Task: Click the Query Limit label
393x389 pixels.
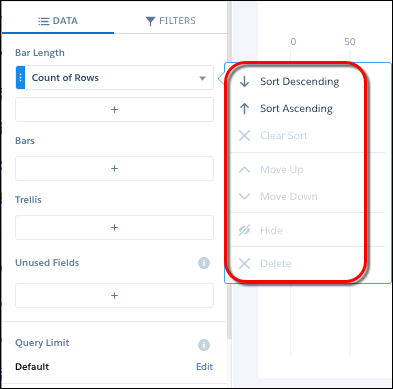Action: [x=42, y=343]
